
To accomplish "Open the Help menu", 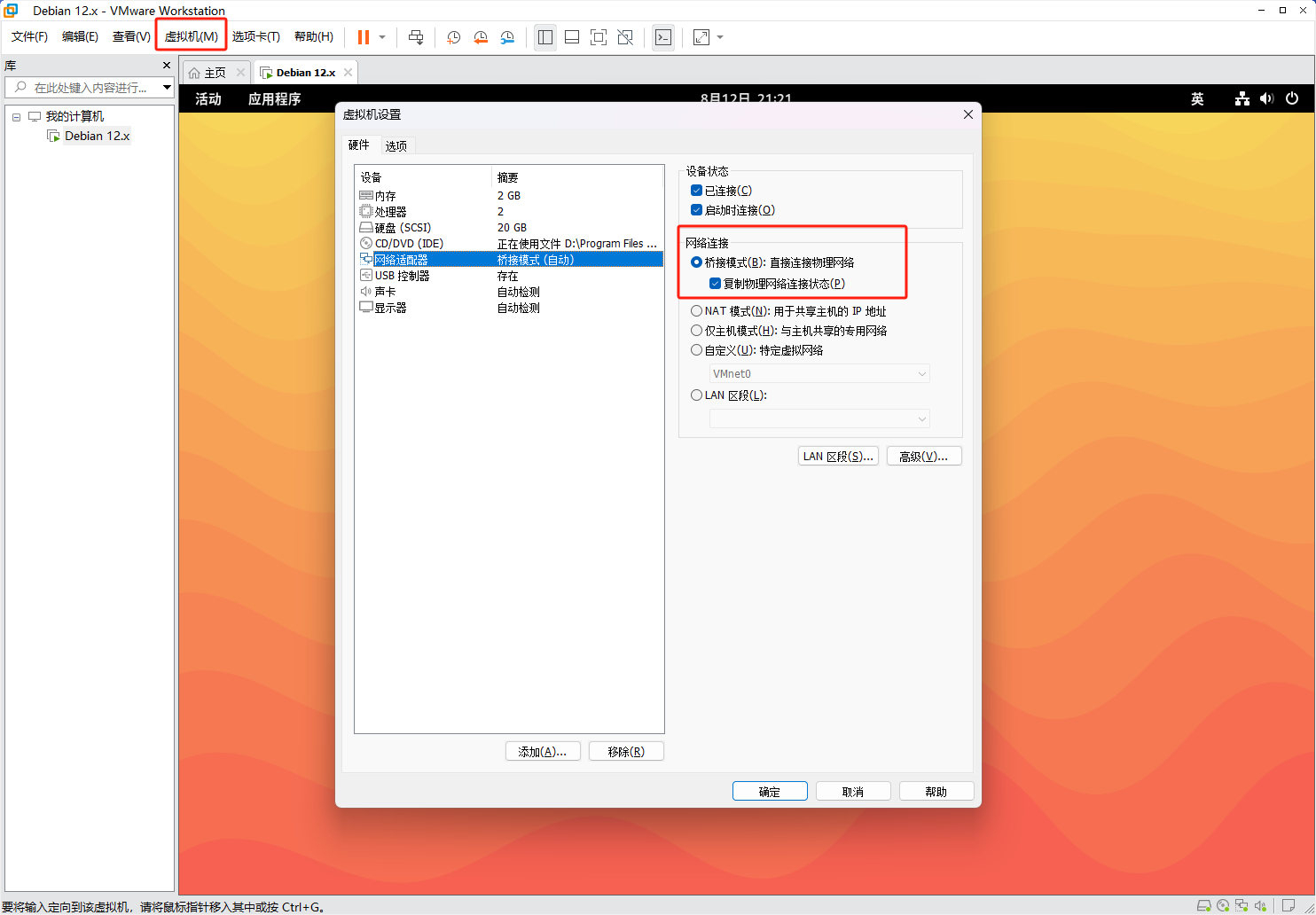I will pos(314,37).
